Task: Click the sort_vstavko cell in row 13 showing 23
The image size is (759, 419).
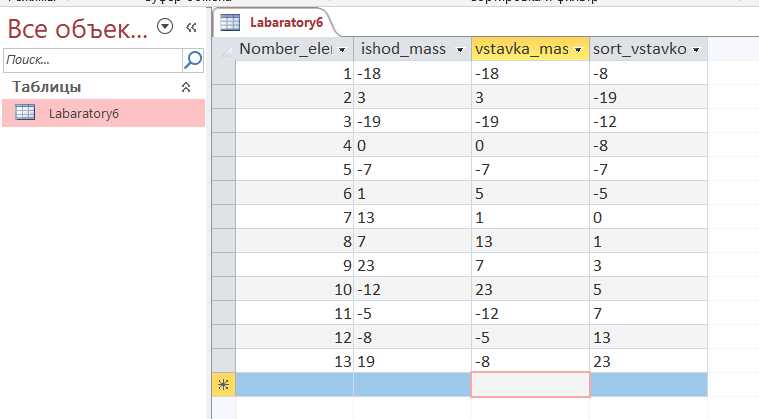Action: [x=649, y=361]
